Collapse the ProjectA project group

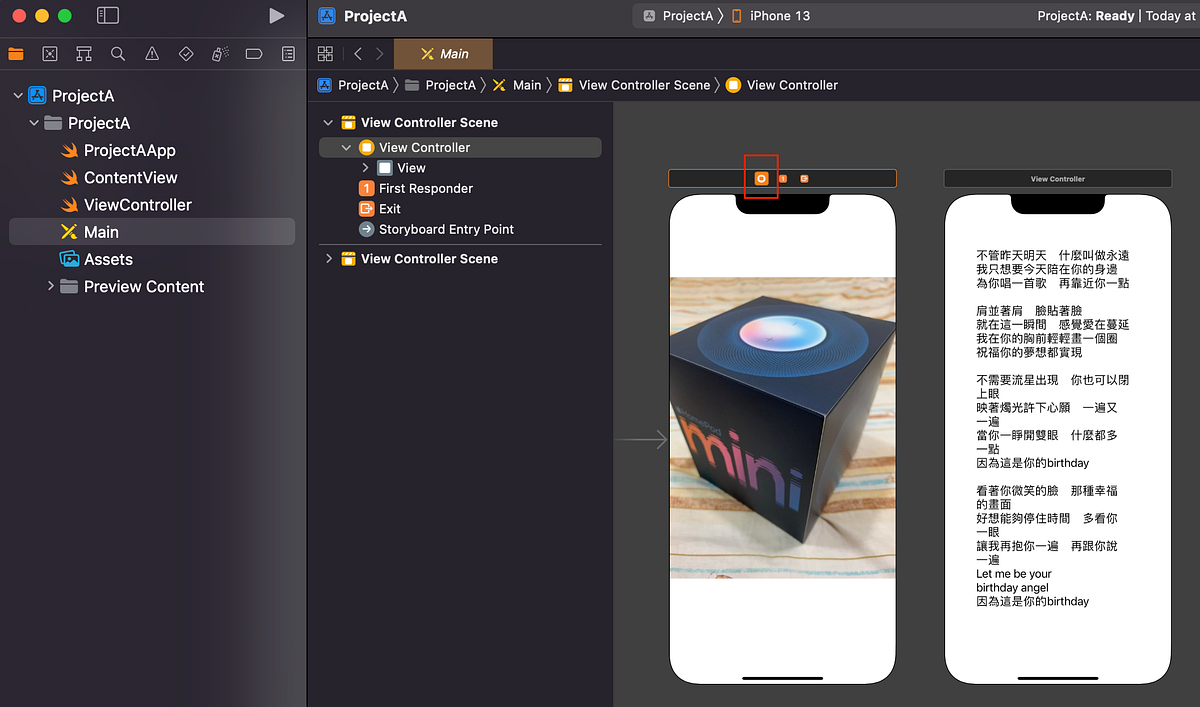tap(17, 95)
